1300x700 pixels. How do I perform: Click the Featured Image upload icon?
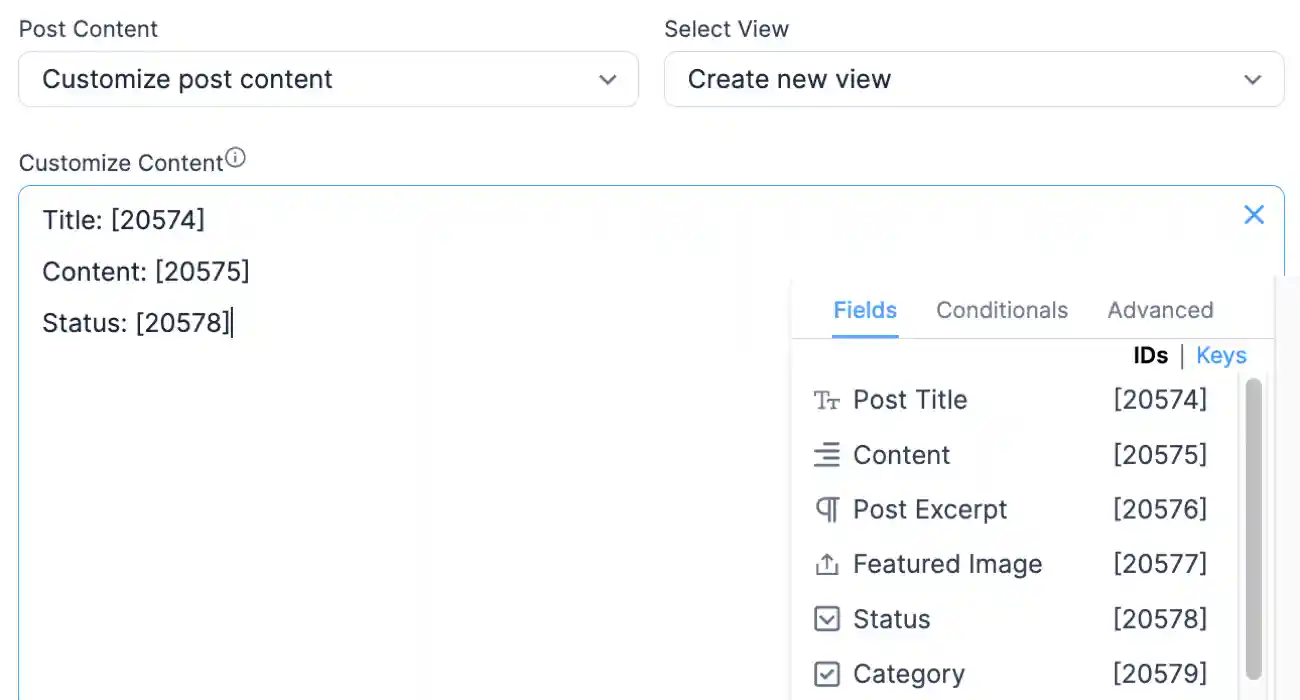(826, 564)
